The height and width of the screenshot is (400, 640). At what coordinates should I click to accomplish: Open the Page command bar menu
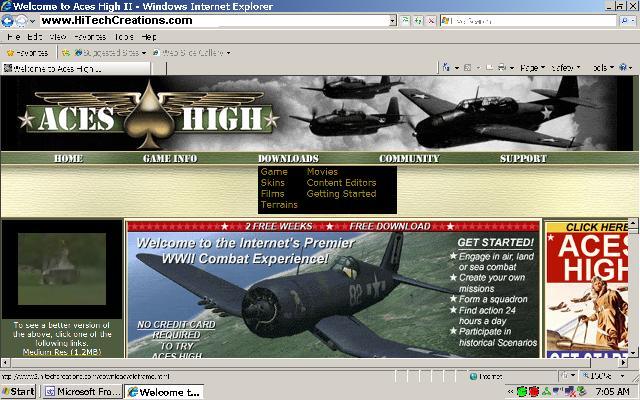click(532, 68)
